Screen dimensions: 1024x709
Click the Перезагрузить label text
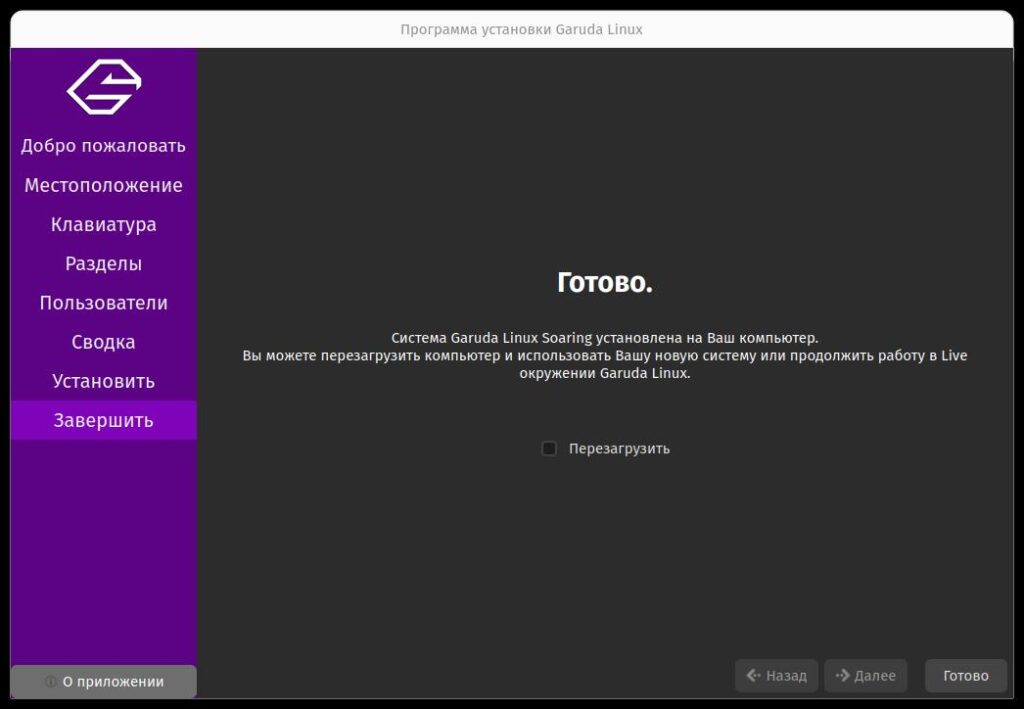click(x=619, y=449)
